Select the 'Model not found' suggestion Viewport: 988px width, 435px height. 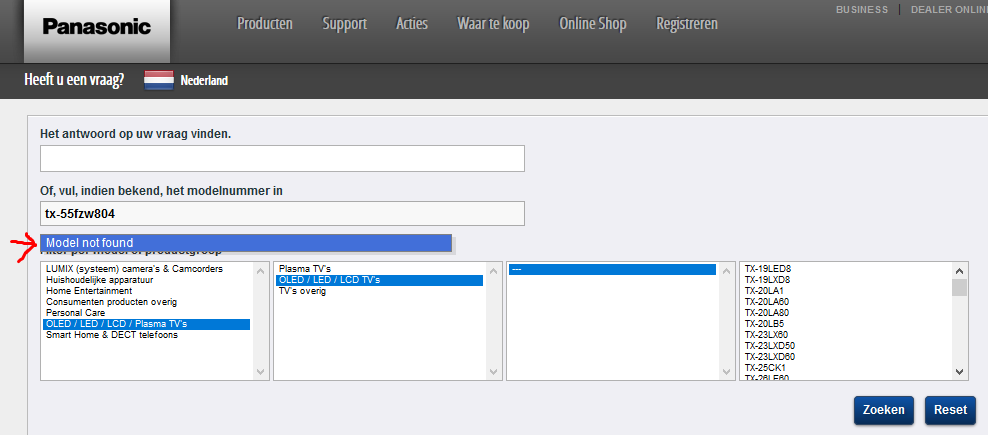click(246, 243)
